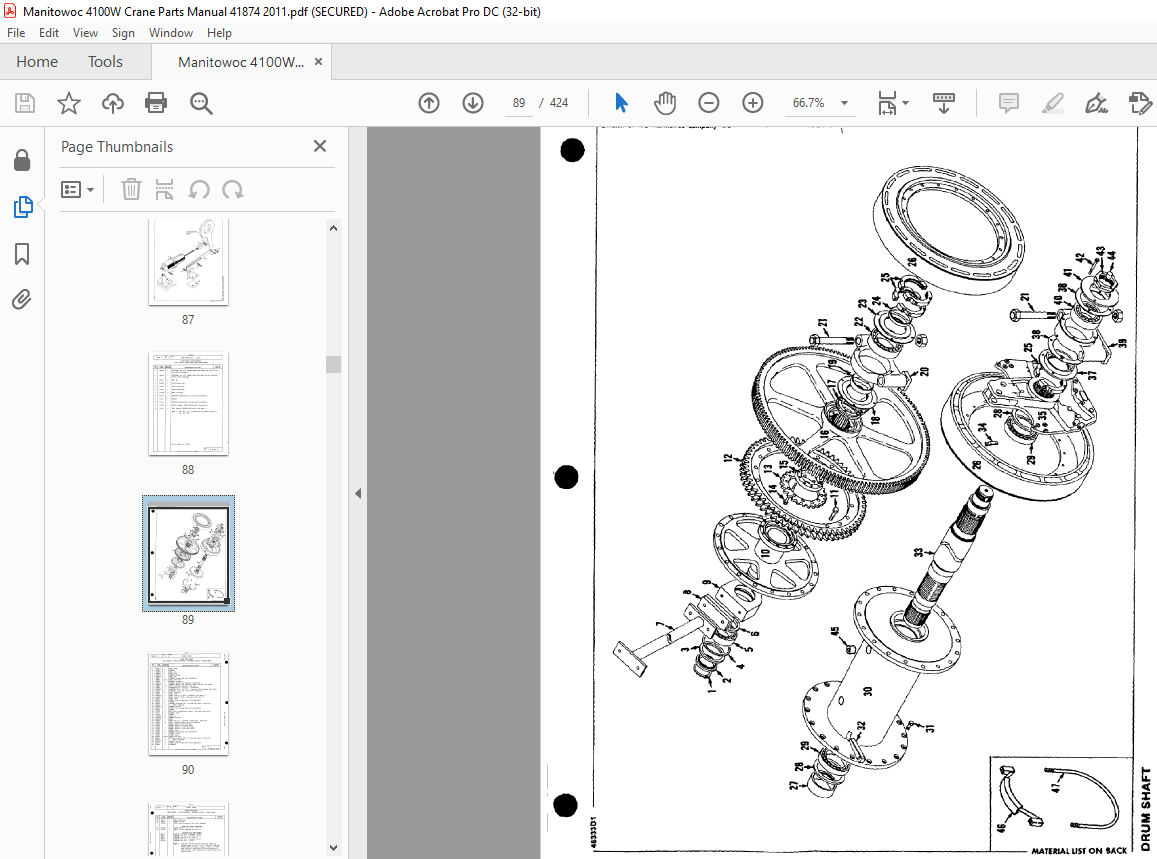The width and height of the screenshot is (1157, 859).
Task: Rotate pages counterclockwise
Action: [x=198, y=190]
